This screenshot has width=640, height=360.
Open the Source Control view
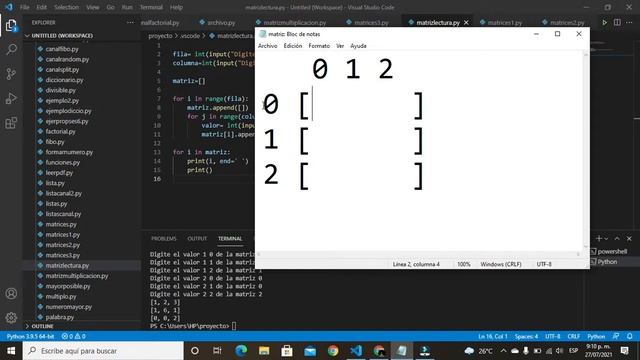(x=11, y=74)
